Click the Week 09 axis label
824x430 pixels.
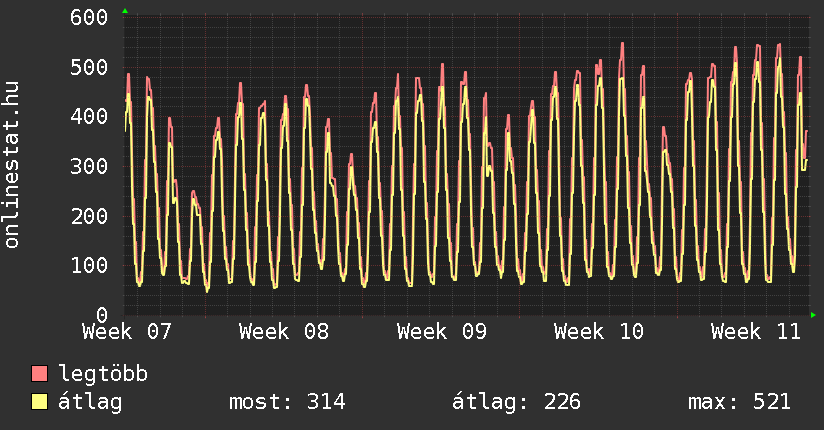click(x=442, y=331)
